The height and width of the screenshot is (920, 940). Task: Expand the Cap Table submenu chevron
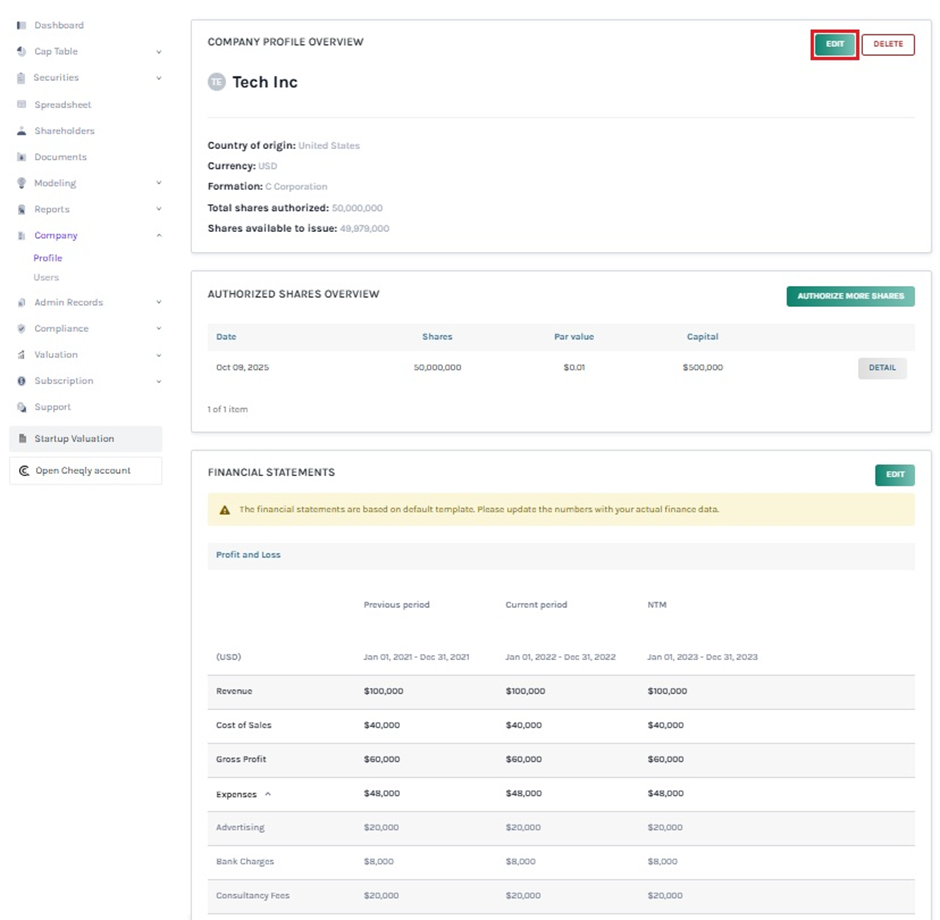click(159, 52)
